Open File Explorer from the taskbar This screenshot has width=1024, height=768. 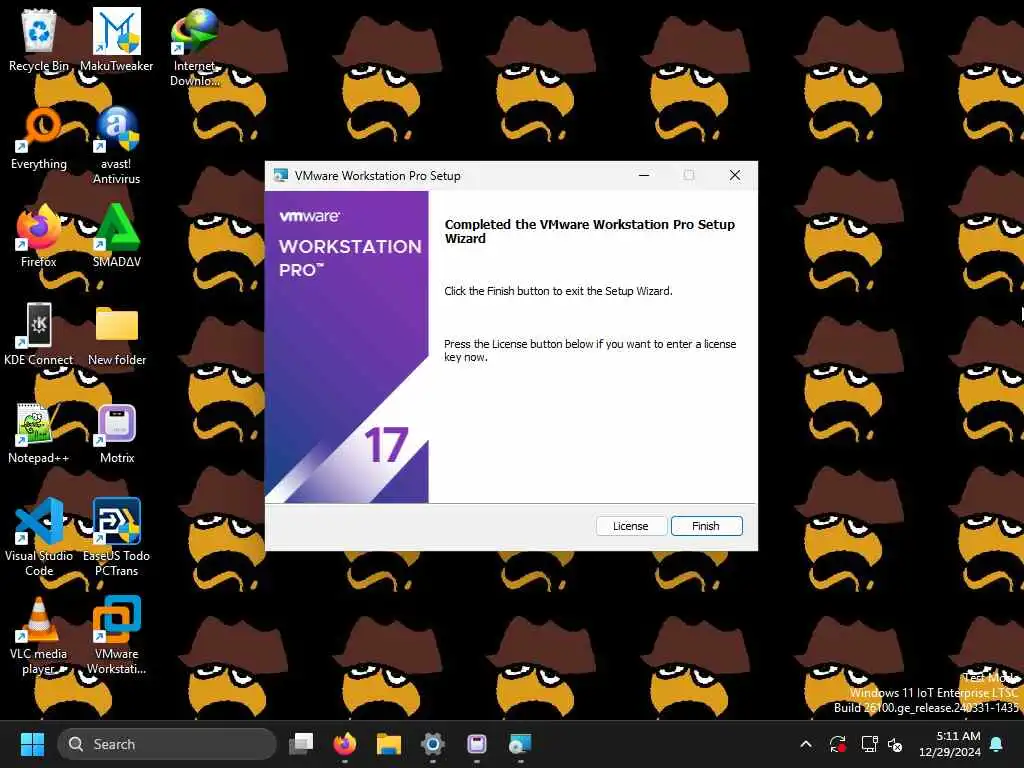(x=389, y=744)
